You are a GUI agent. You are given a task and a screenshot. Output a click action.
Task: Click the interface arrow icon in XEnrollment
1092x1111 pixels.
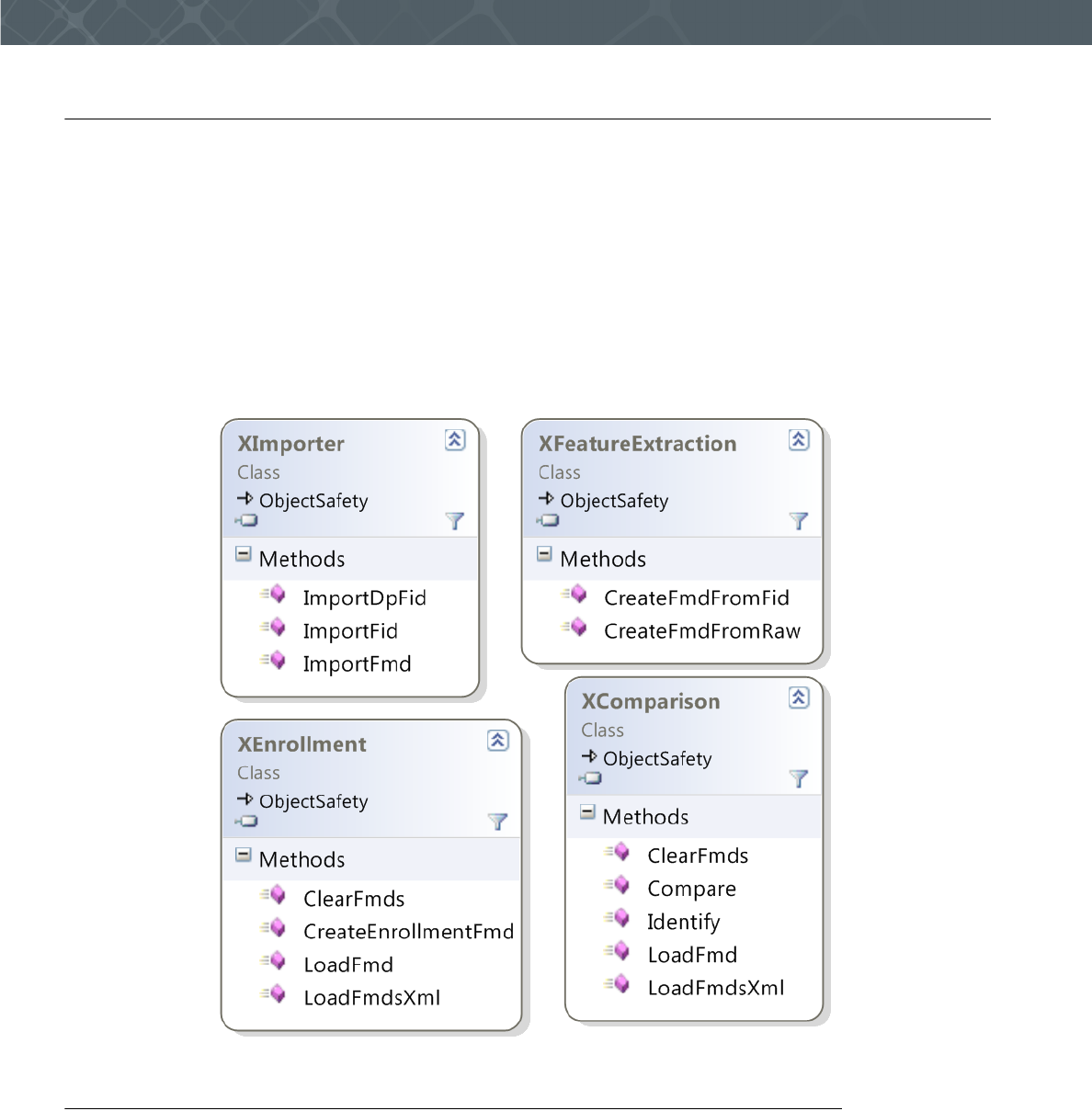coord(245,799)
